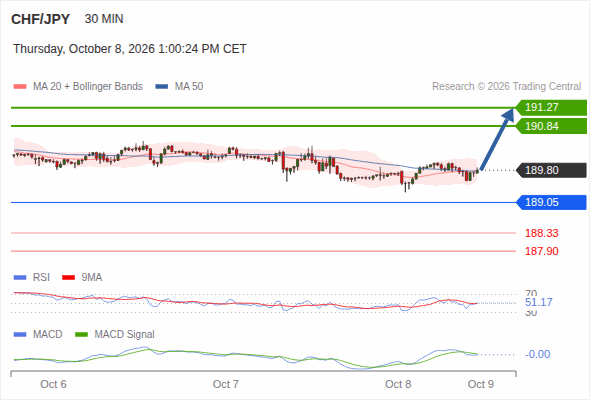
Task: Click the blue MACD legend swatch
Action: point(20,335)
